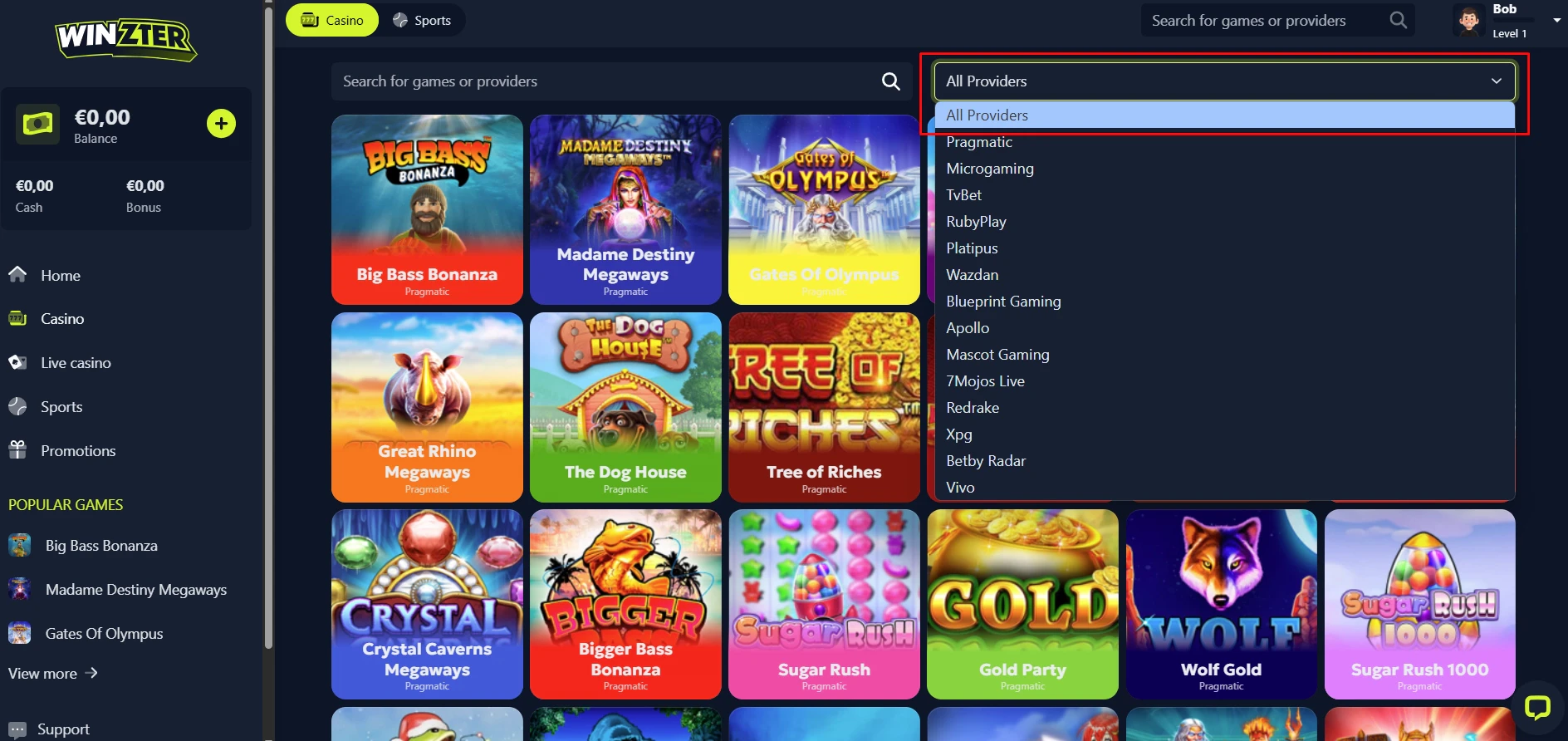Viewport: 1568px width, 741px height.
Task: Open Wolf Gold game tile
Action: tap(1221, 604)
